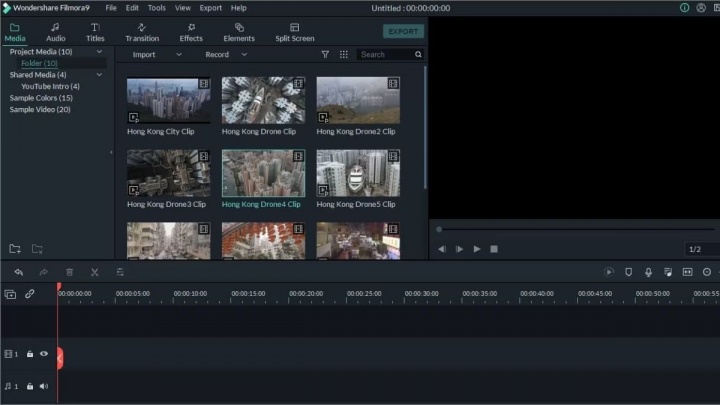Toggle lock on audio track 1

click(30, 387)
